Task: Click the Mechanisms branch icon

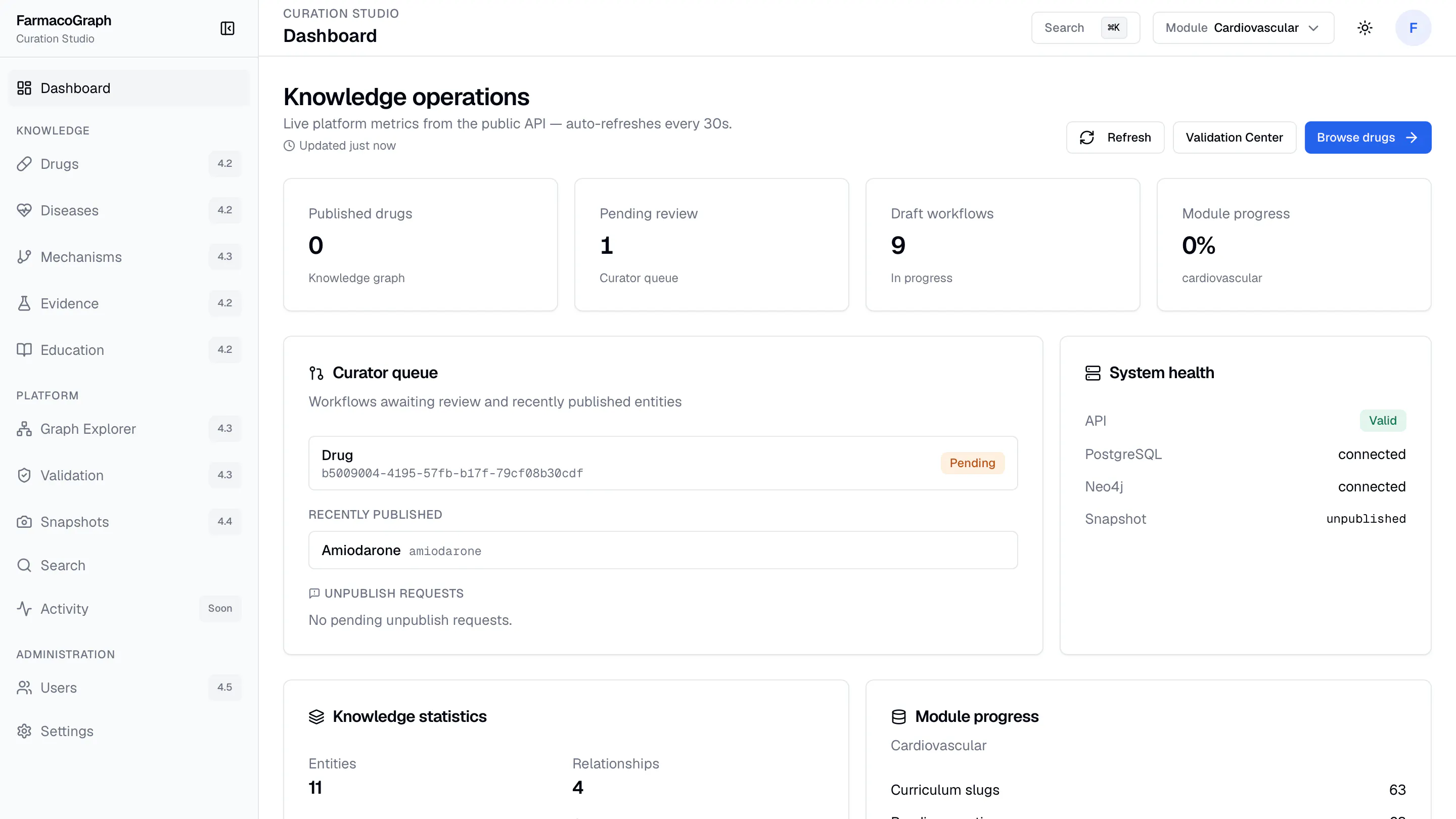Action: (x=24, y=257)
